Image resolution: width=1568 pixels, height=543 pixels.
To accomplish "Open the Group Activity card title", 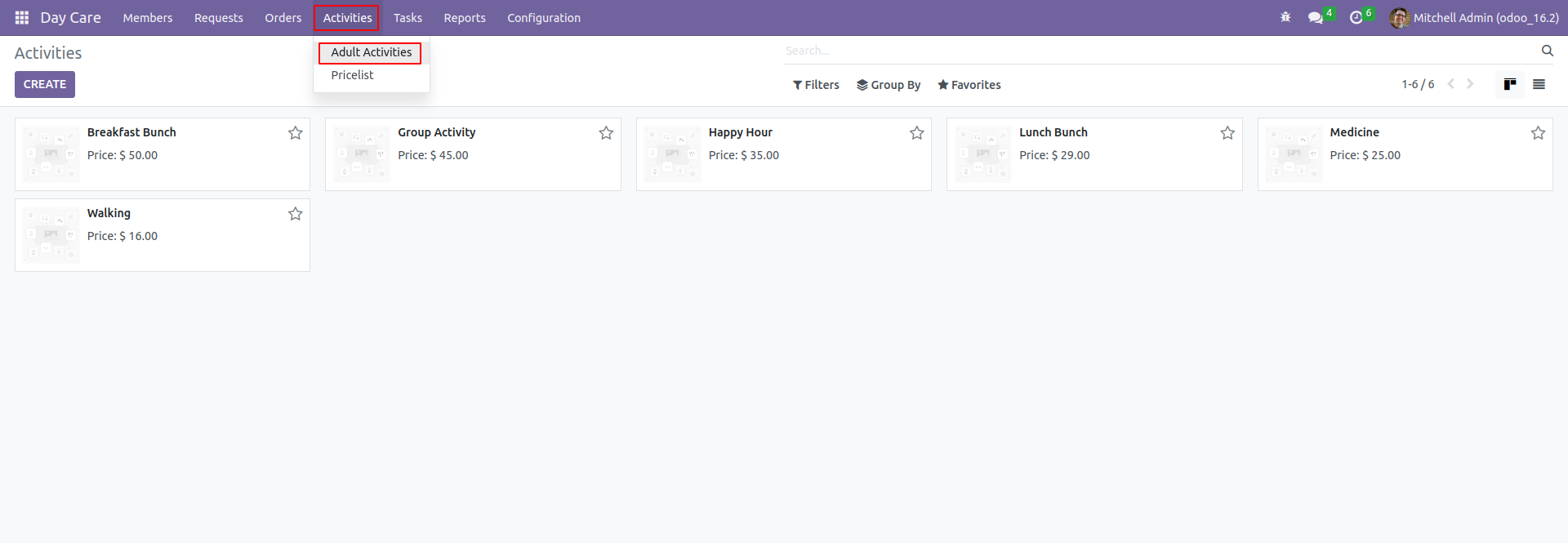I will [437, 132].
